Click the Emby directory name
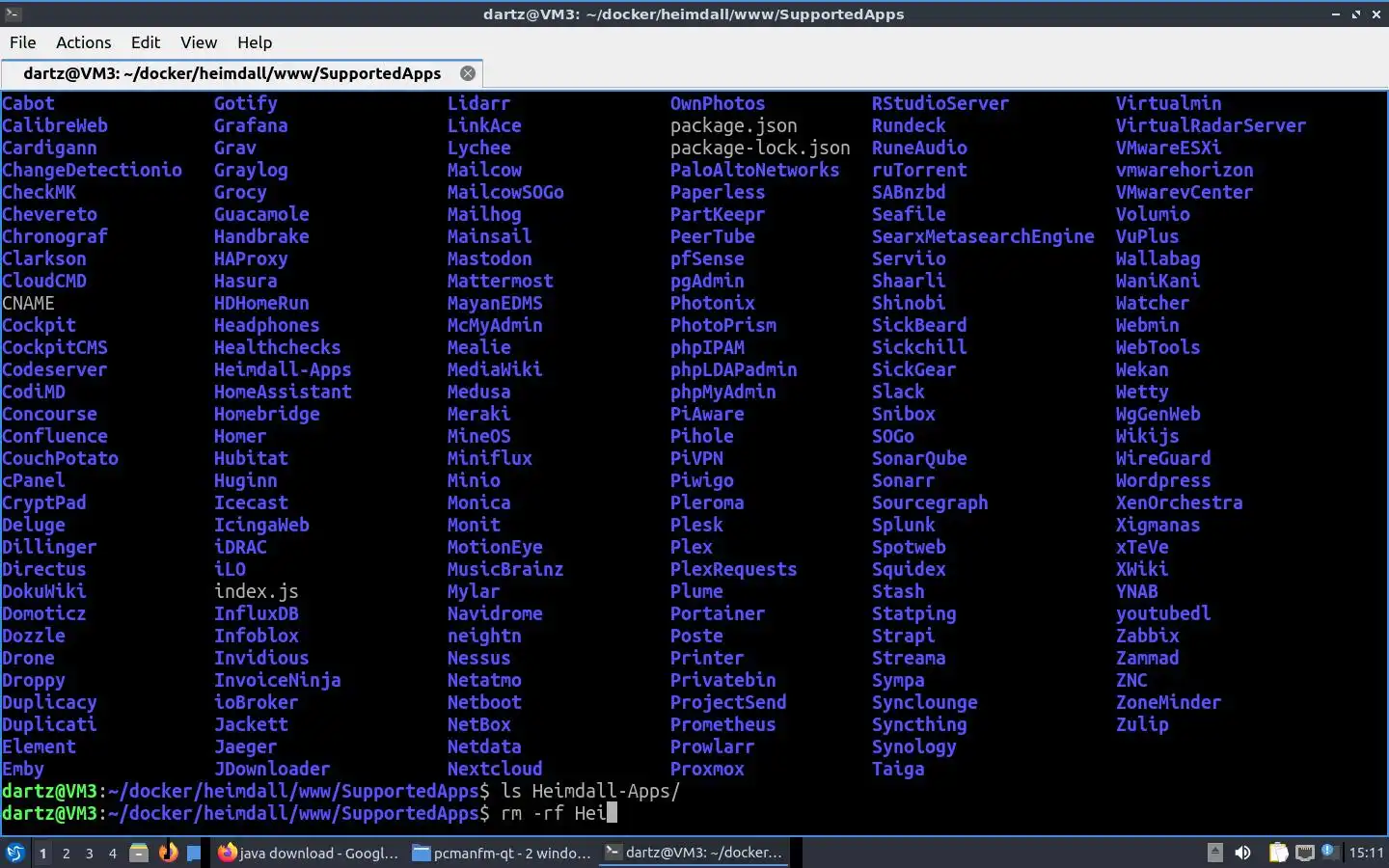 [x=23, y=769]
